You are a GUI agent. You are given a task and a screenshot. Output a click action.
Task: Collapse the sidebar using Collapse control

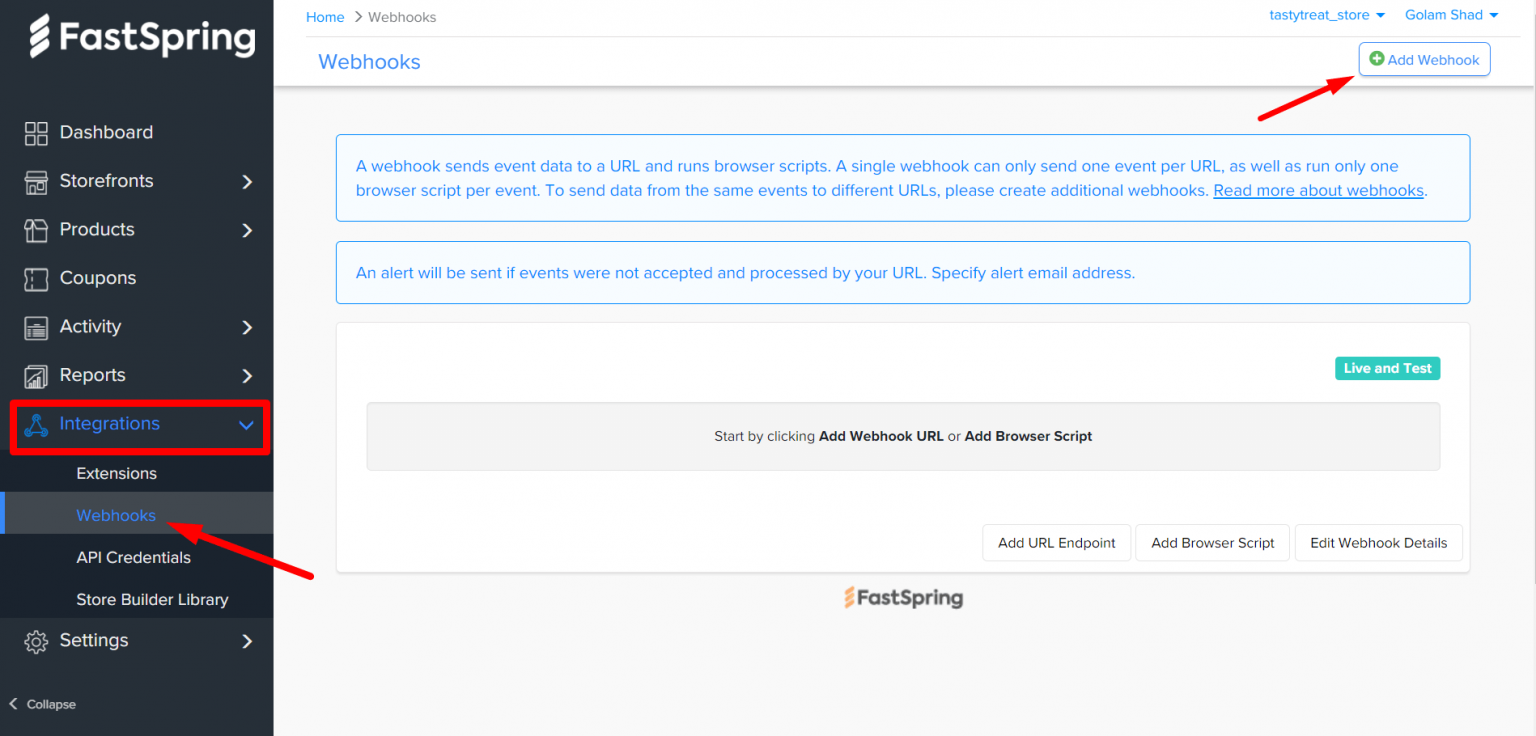[x=42, y=704]
